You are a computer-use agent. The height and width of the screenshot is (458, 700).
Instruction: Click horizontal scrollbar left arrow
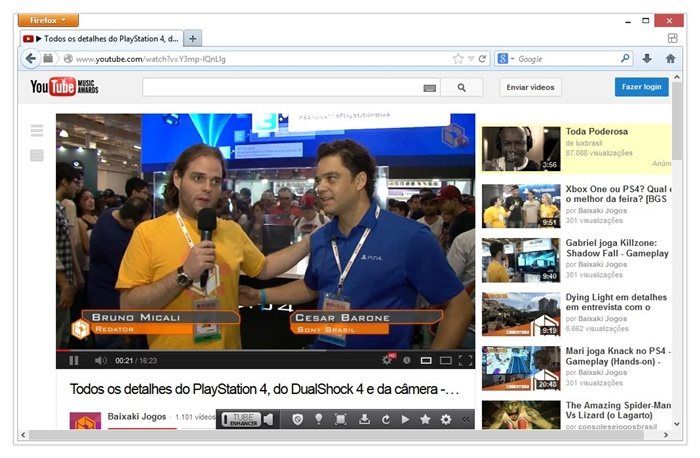pos(23,434)
